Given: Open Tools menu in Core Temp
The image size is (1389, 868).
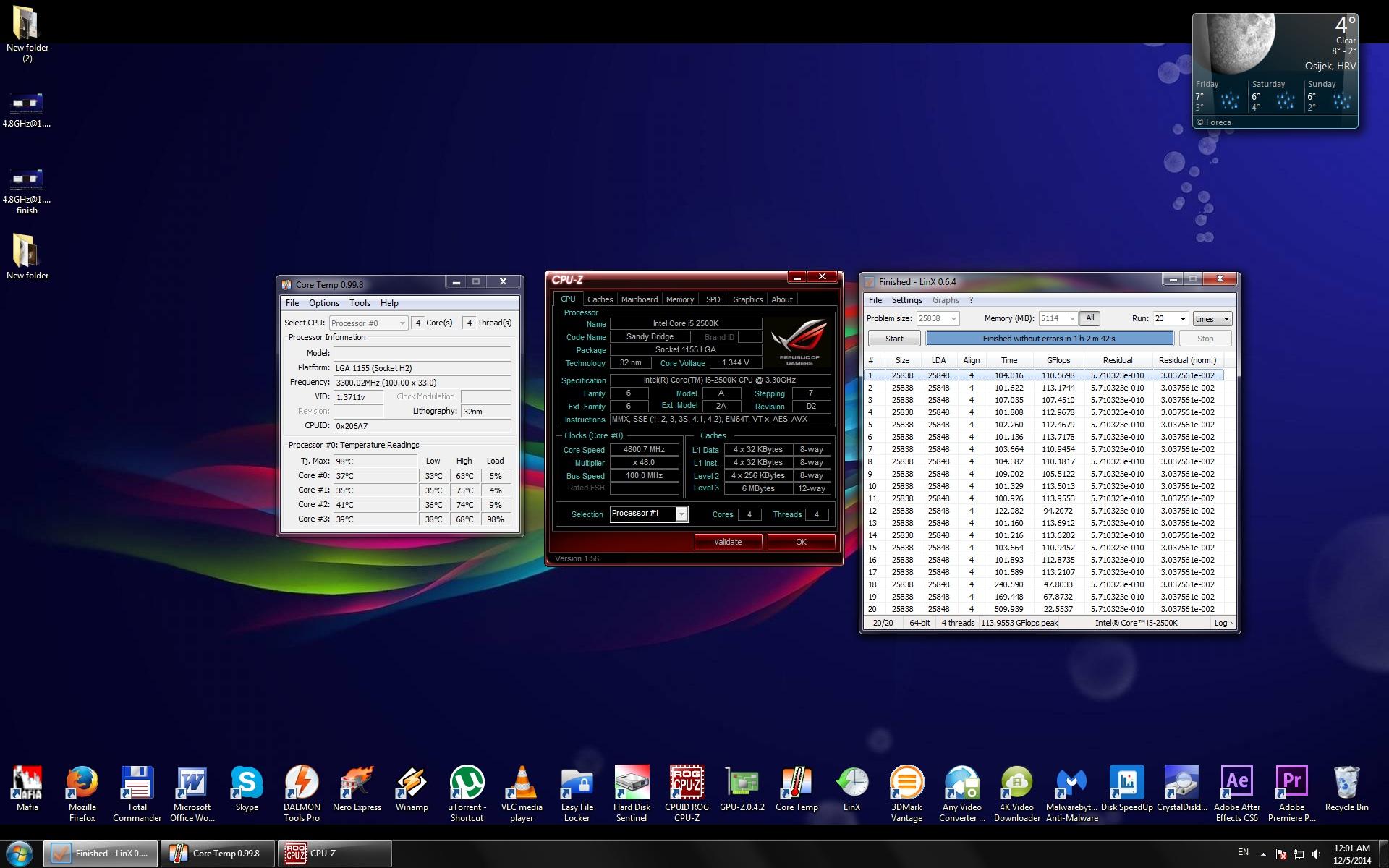Looking at the screenshot, I should (360, 303).
